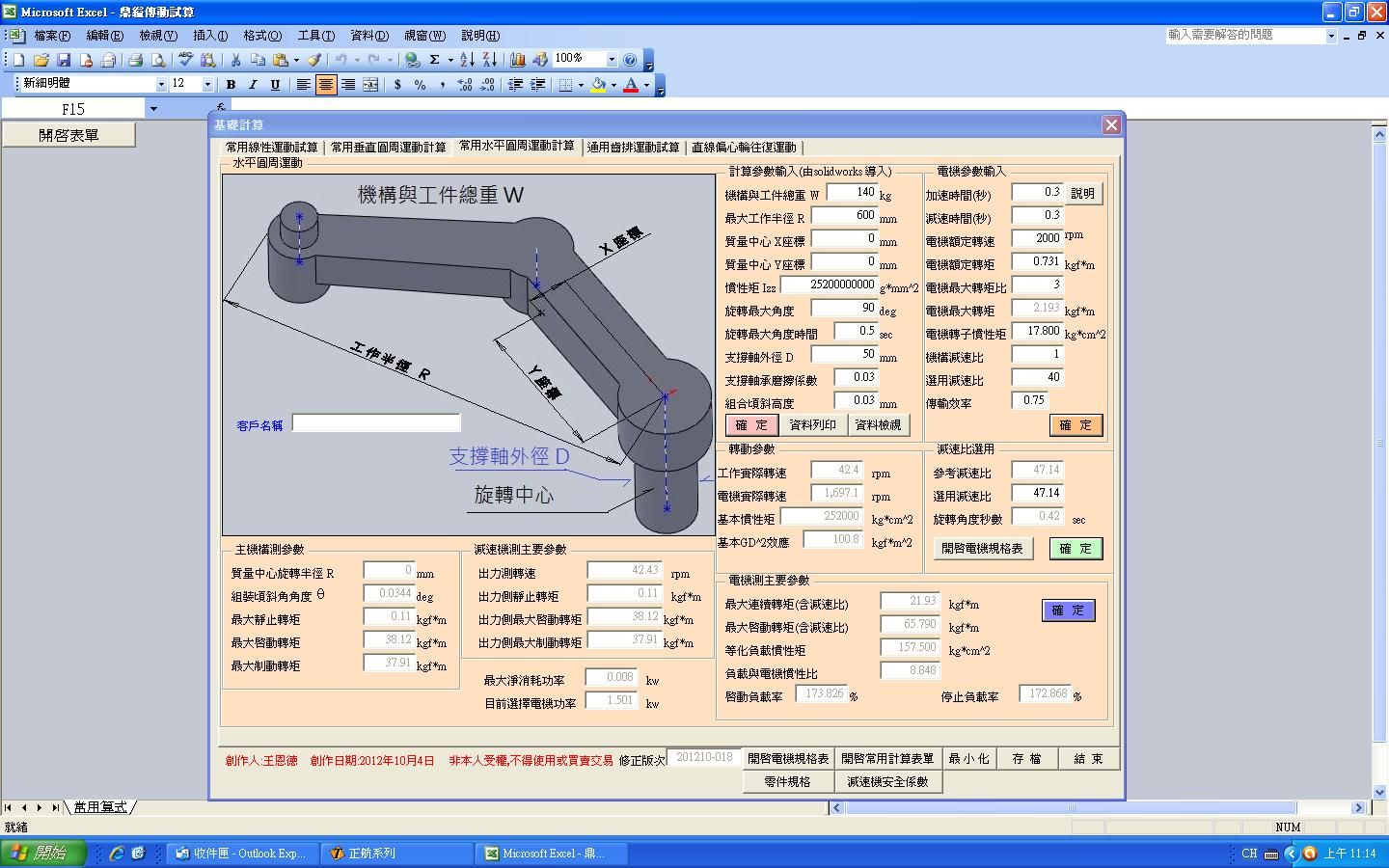Click the Cut scissors icon
The height and width of the screenshot is (868, 1389).
click(x=235, y=60)
